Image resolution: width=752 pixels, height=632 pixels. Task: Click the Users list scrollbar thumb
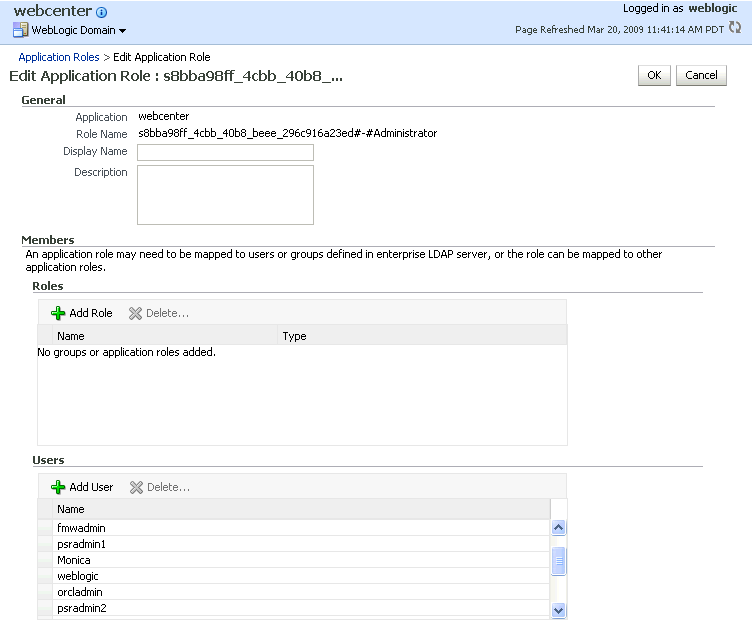point(559,561)
